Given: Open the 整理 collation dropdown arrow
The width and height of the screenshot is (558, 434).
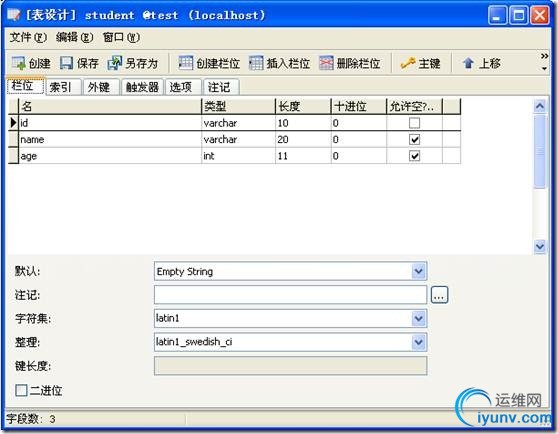Looking at the screenshot, I should coord(418,342).
